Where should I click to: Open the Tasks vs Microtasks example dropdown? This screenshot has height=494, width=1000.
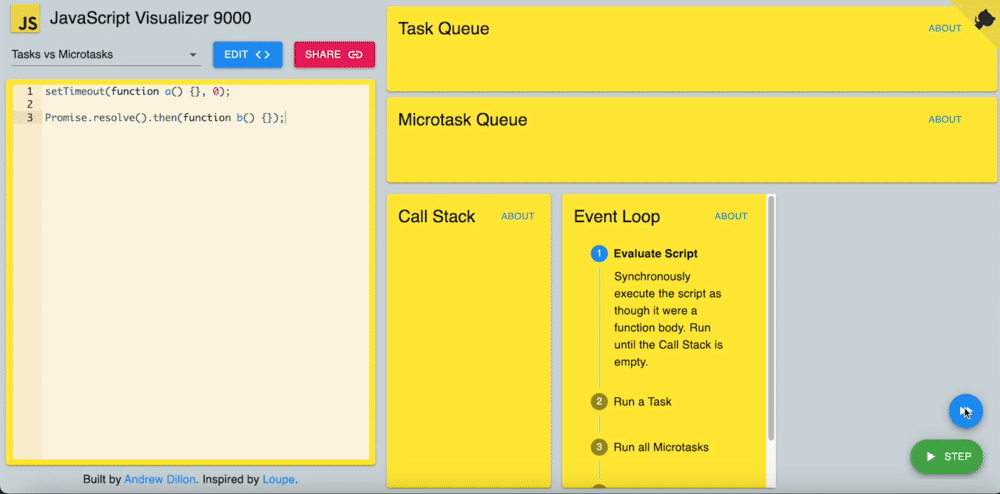pos(106,55)
